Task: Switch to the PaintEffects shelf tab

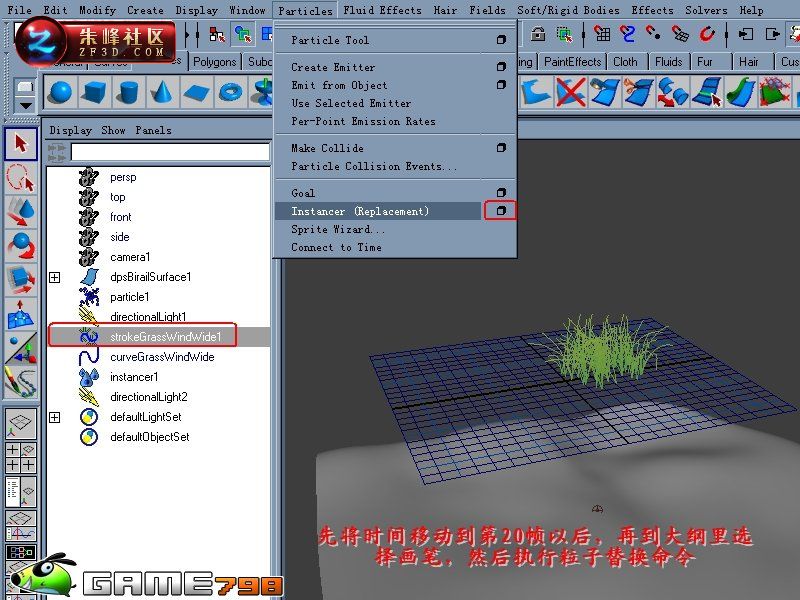Action: point(572,62)
